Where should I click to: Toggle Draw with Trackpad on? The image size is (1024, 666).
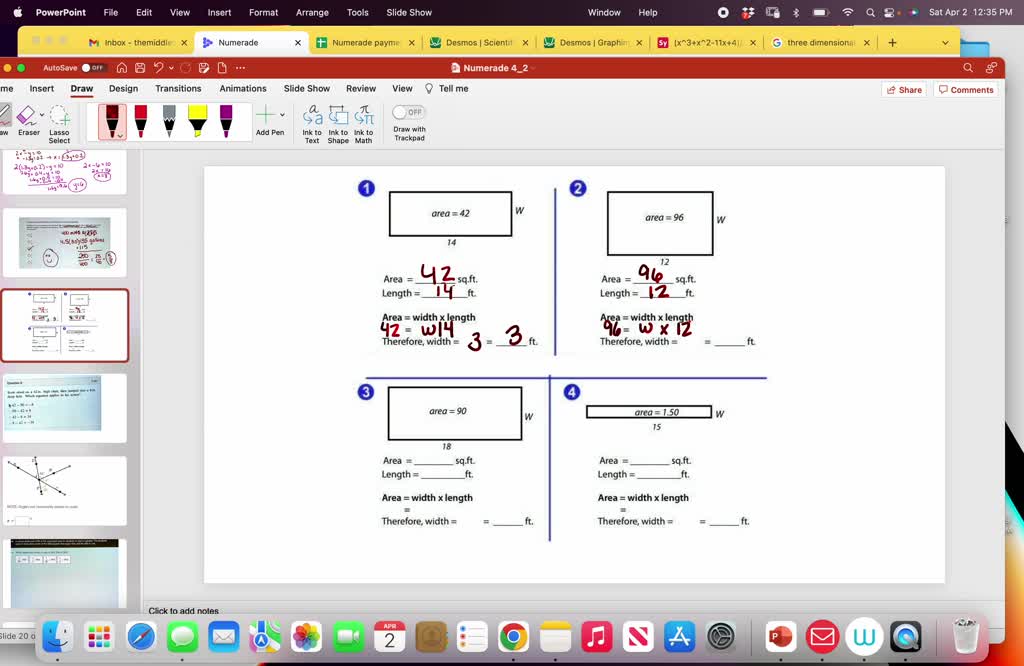tap(408, 112)
